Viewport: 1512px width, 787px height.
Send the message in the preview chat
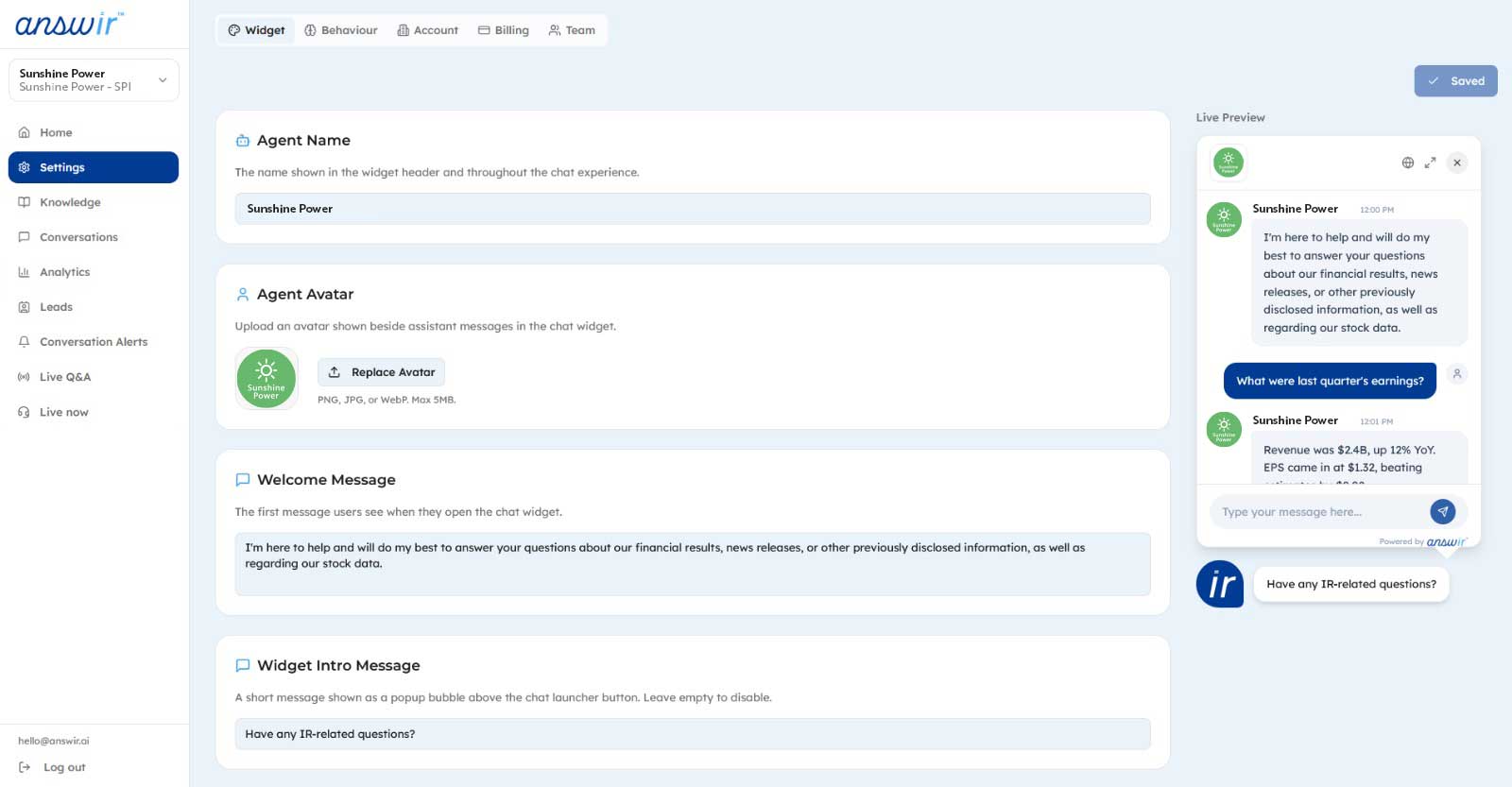1443,512
